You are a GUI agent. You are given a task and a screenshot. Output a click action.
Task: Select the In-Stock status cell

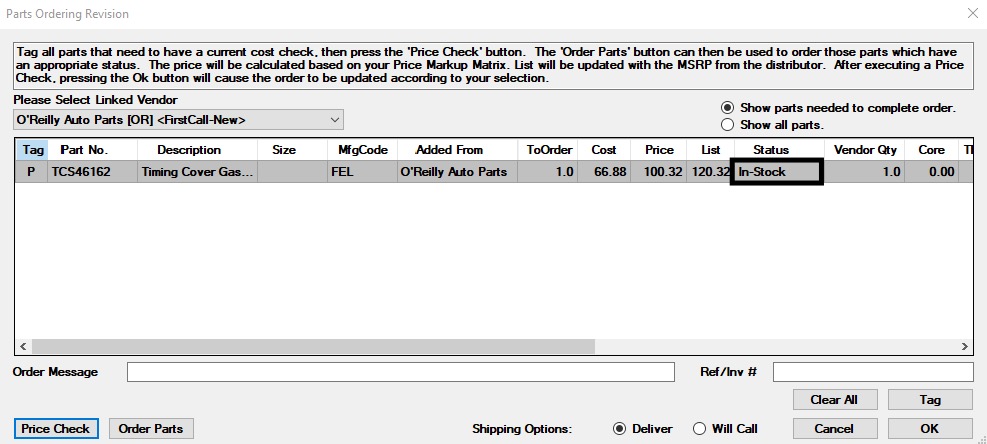pos(777,172)
